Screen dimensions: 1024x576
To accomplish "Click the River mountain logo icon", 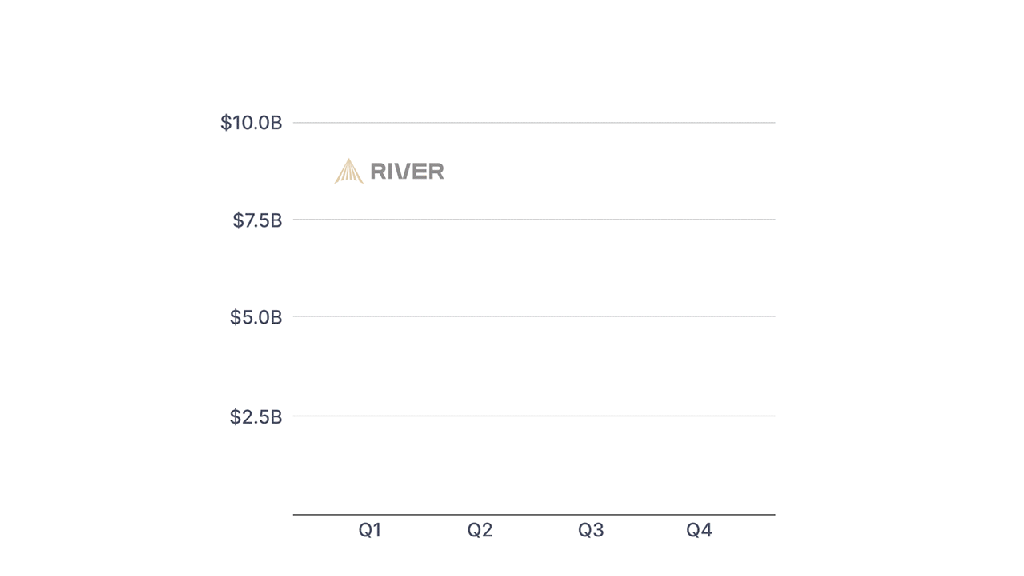I will (348, 171).
